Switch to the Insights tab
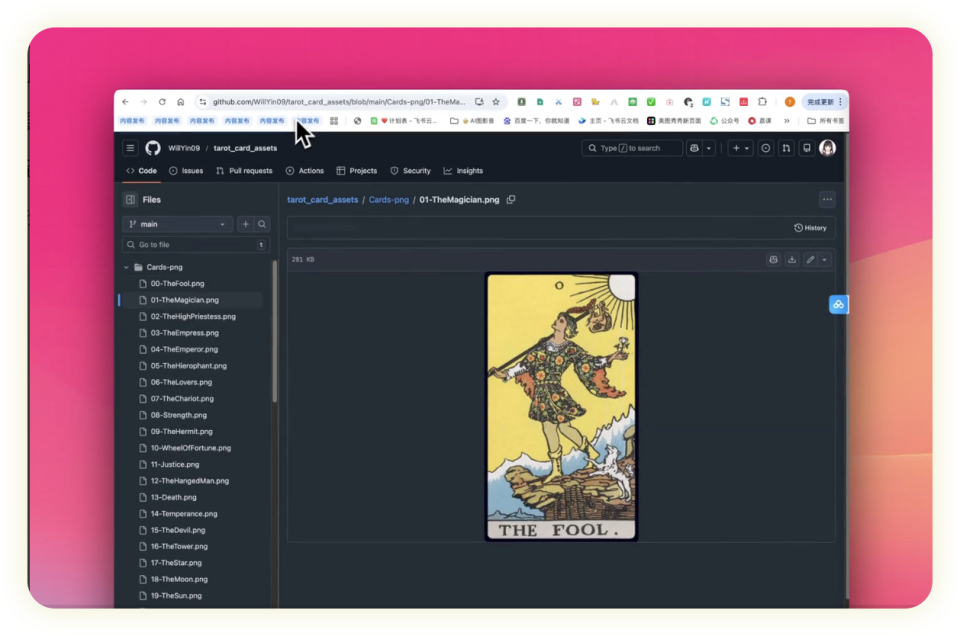This screenshot has height=636, width=960. pos(463,171)
